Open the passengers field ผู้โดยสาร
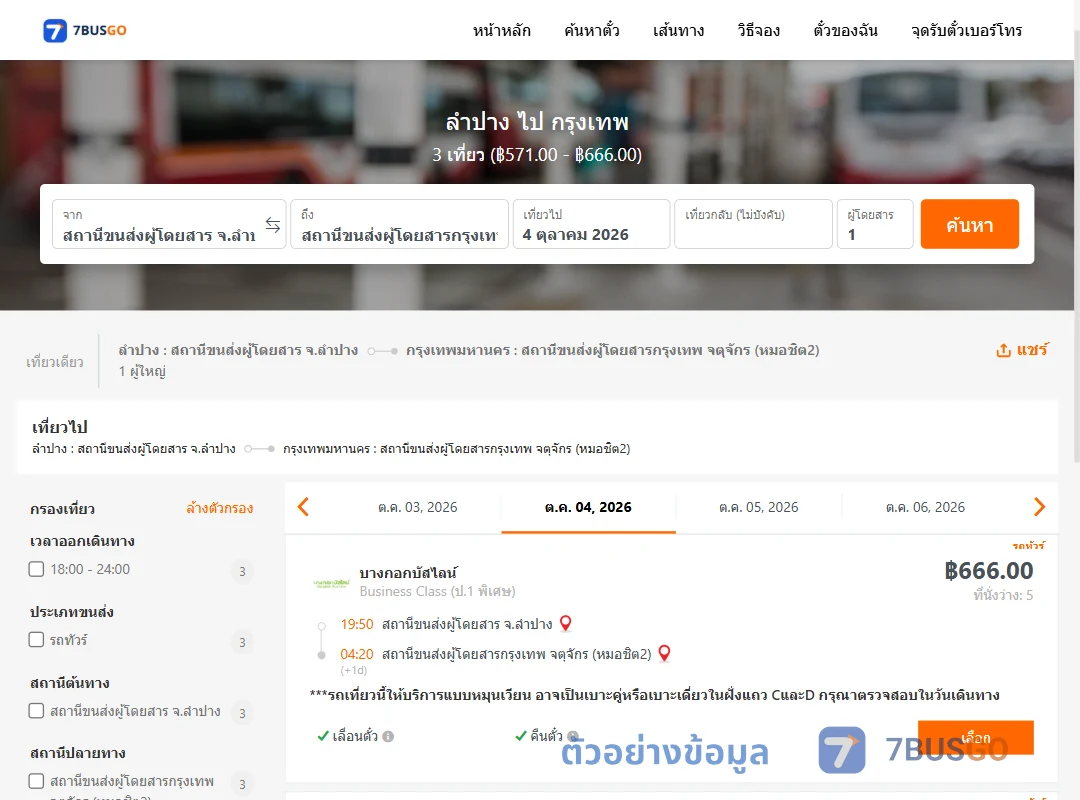This screenshot has width=1080, height=800. click(875, 224)
